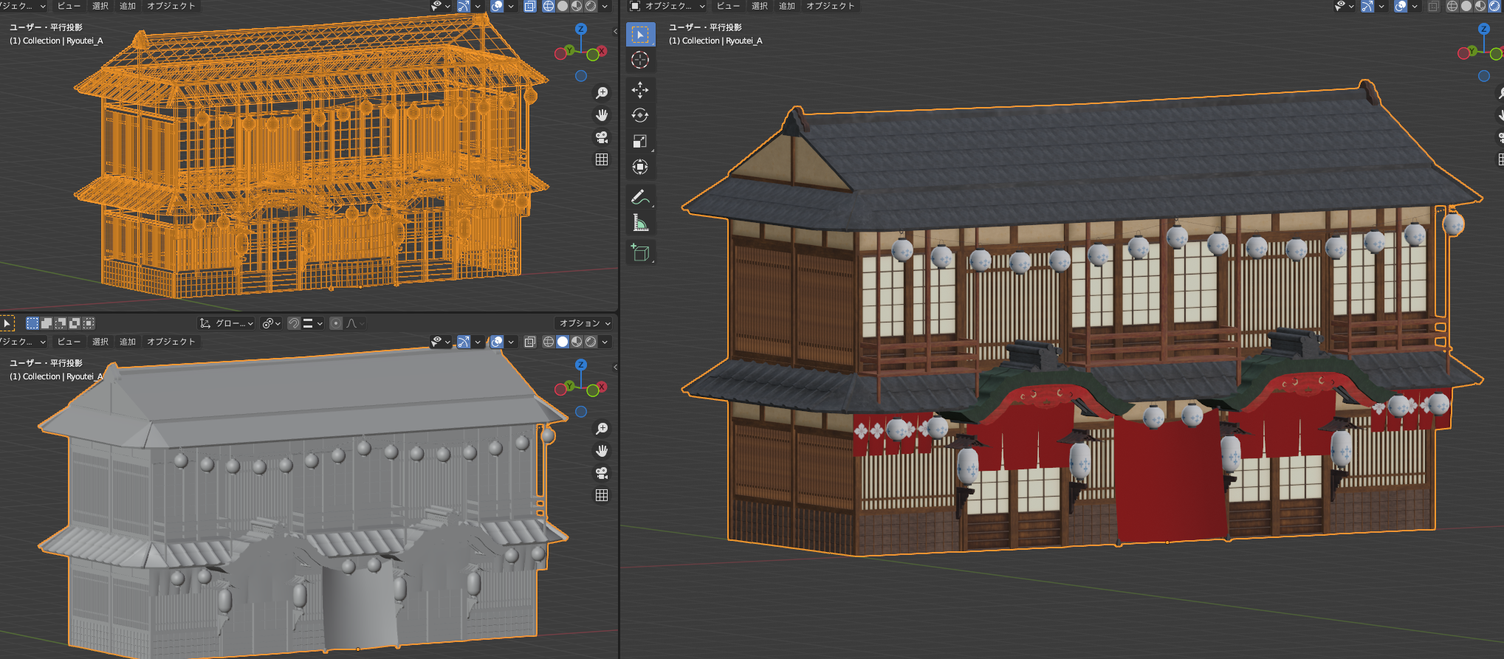
Task: Toggle gizmo display in top-left viewport header
Action: pos(464,6)
